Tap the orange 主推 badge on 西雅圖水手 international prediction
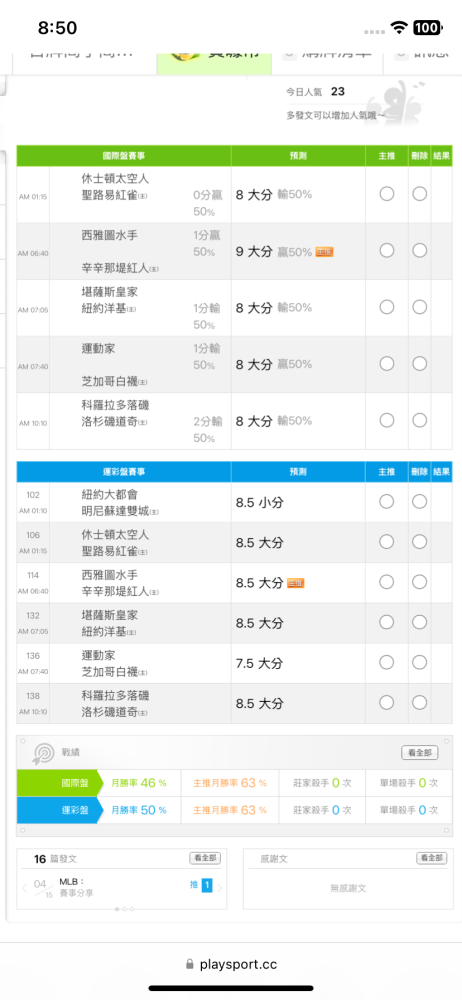This screenshot has width=462, height=1000. click(x=324, y=252)
